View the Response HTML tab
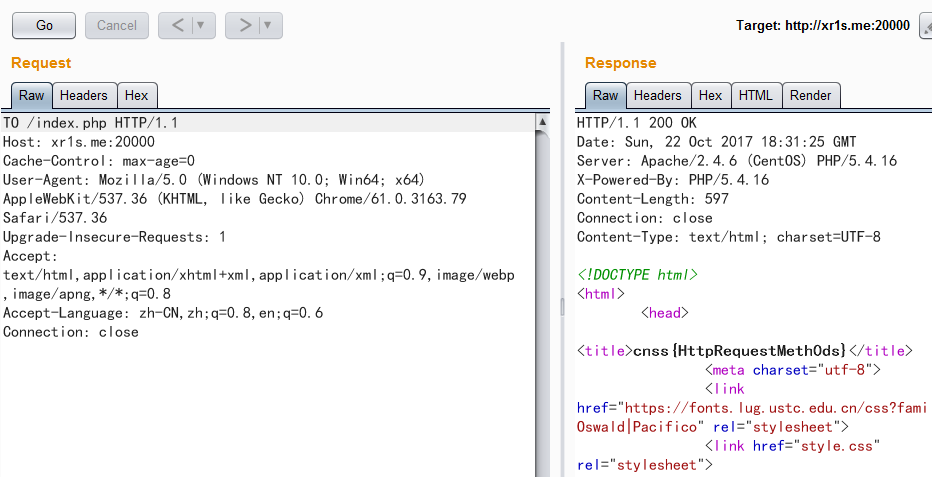This screenshot has width=932, height=477. pos(755,95)
